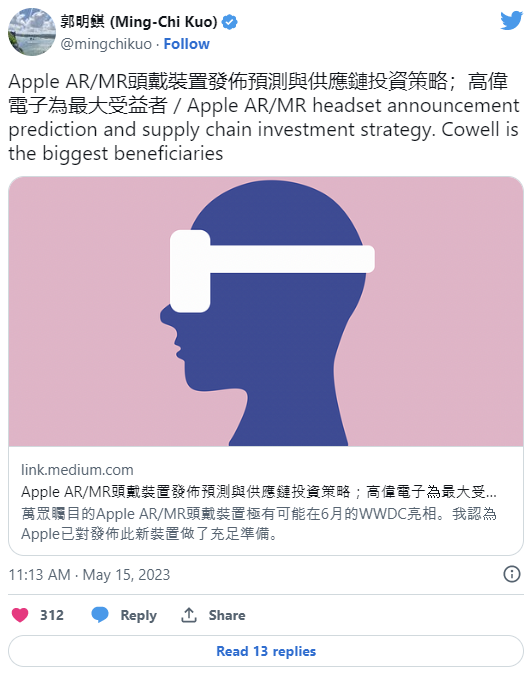The height and width of the screenshot is (674, 531).
Task: Visit the @mingchikuo handle link
Action: (x=106, y=44)
